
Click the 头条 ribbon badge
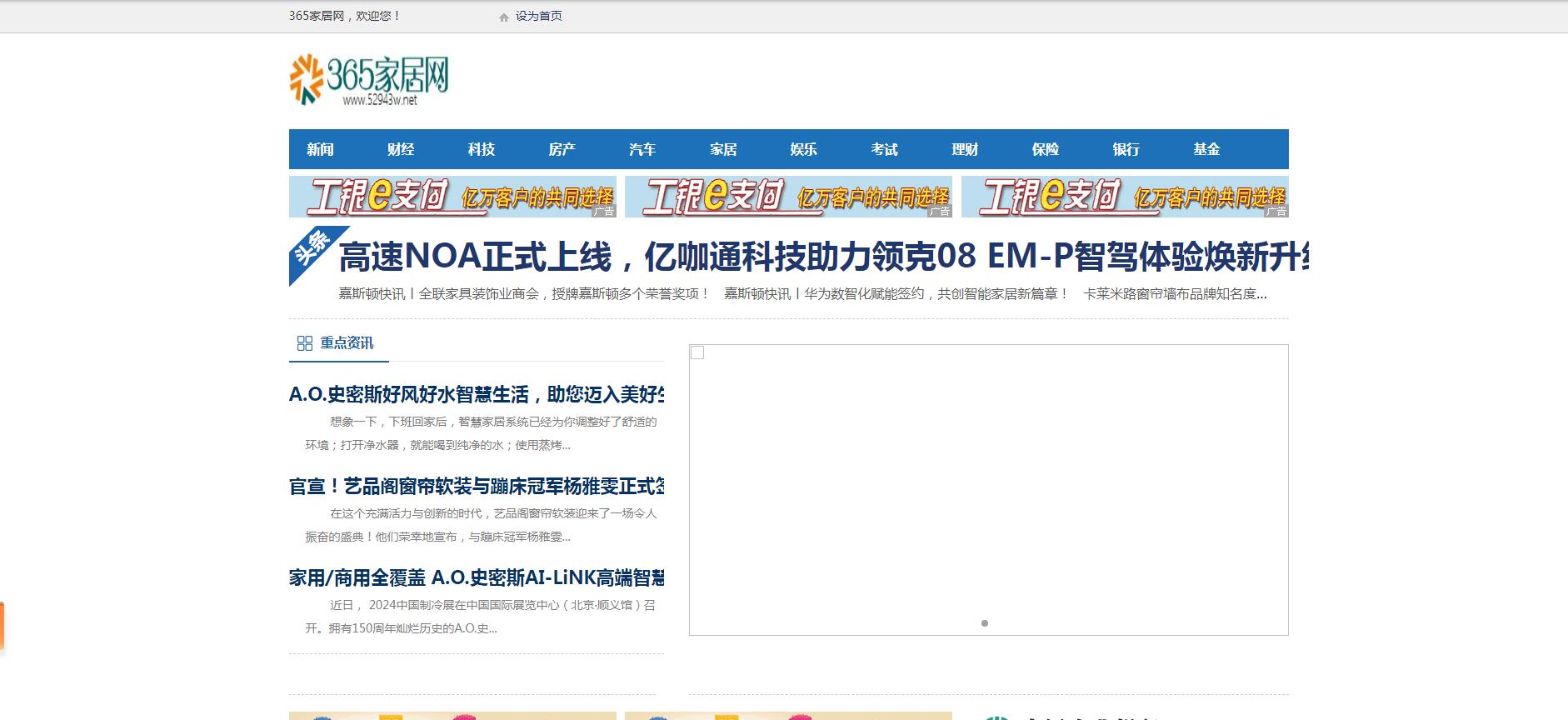(x=312, y=249)
